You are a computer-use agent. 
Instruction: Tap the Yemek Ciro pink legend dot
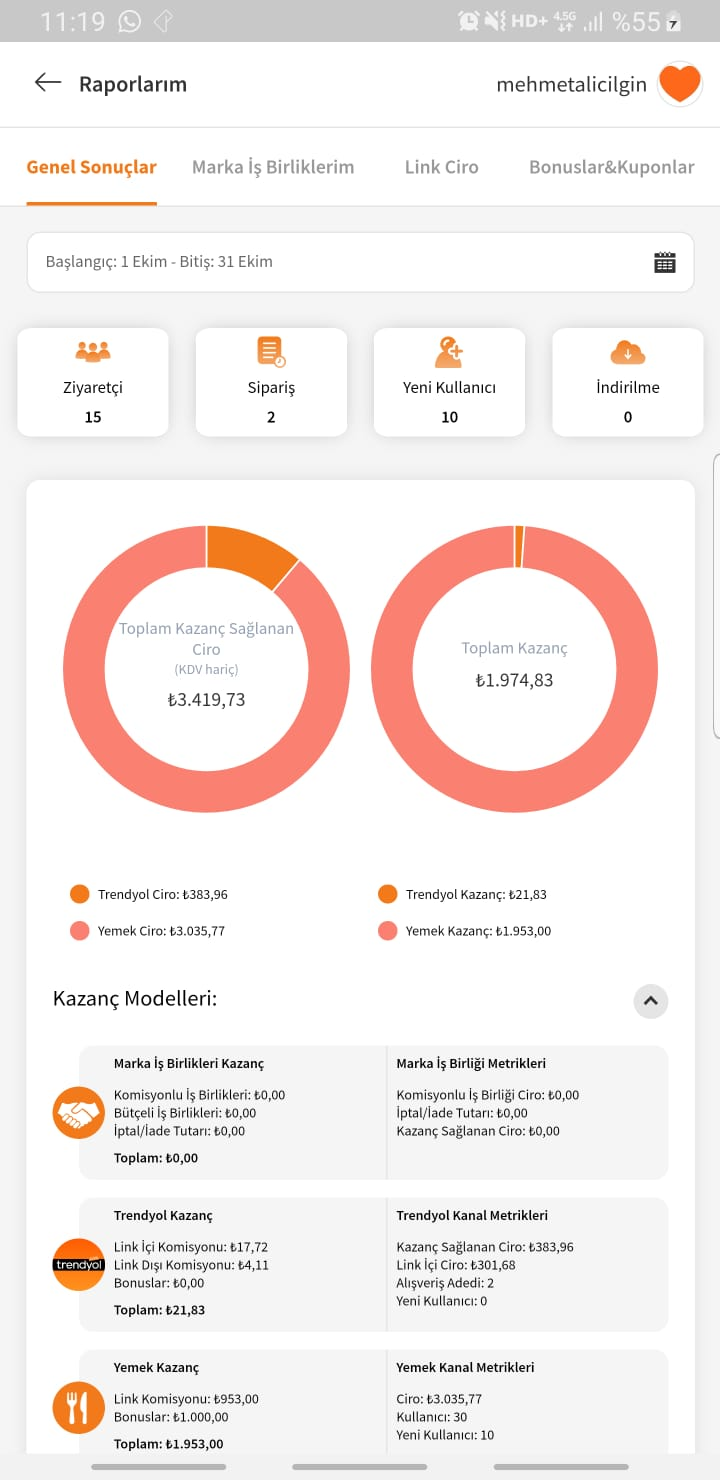pyautogui.click(x=80, y=931)
